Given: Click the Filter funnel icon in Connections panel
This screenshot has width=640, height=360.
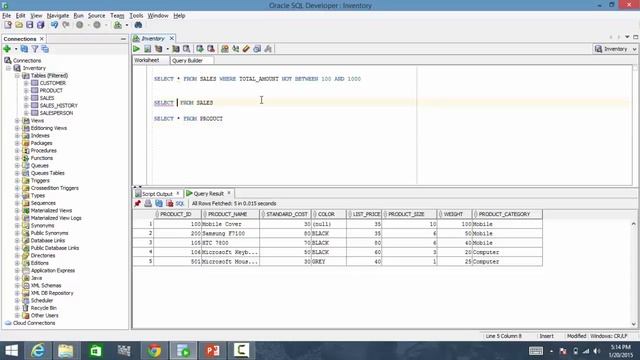Looking at the screenshot, I should coord(35,49).
